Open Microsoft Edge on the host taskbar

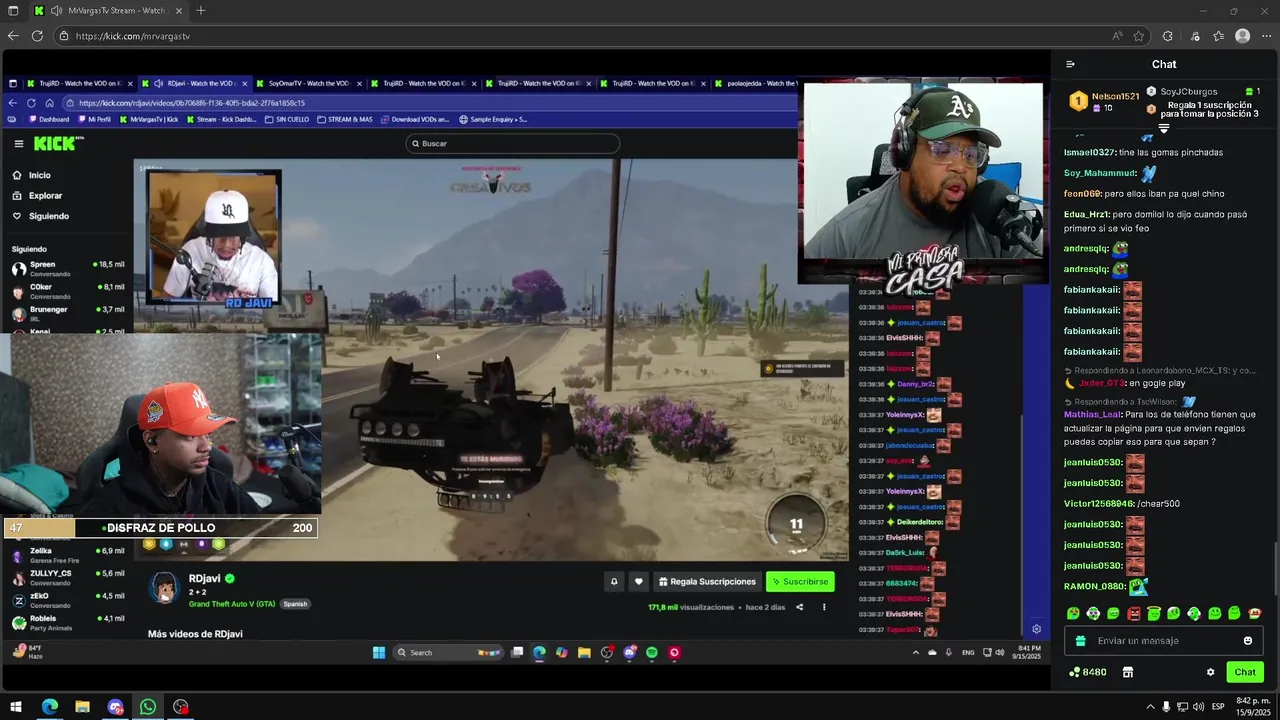click(49, 707)
